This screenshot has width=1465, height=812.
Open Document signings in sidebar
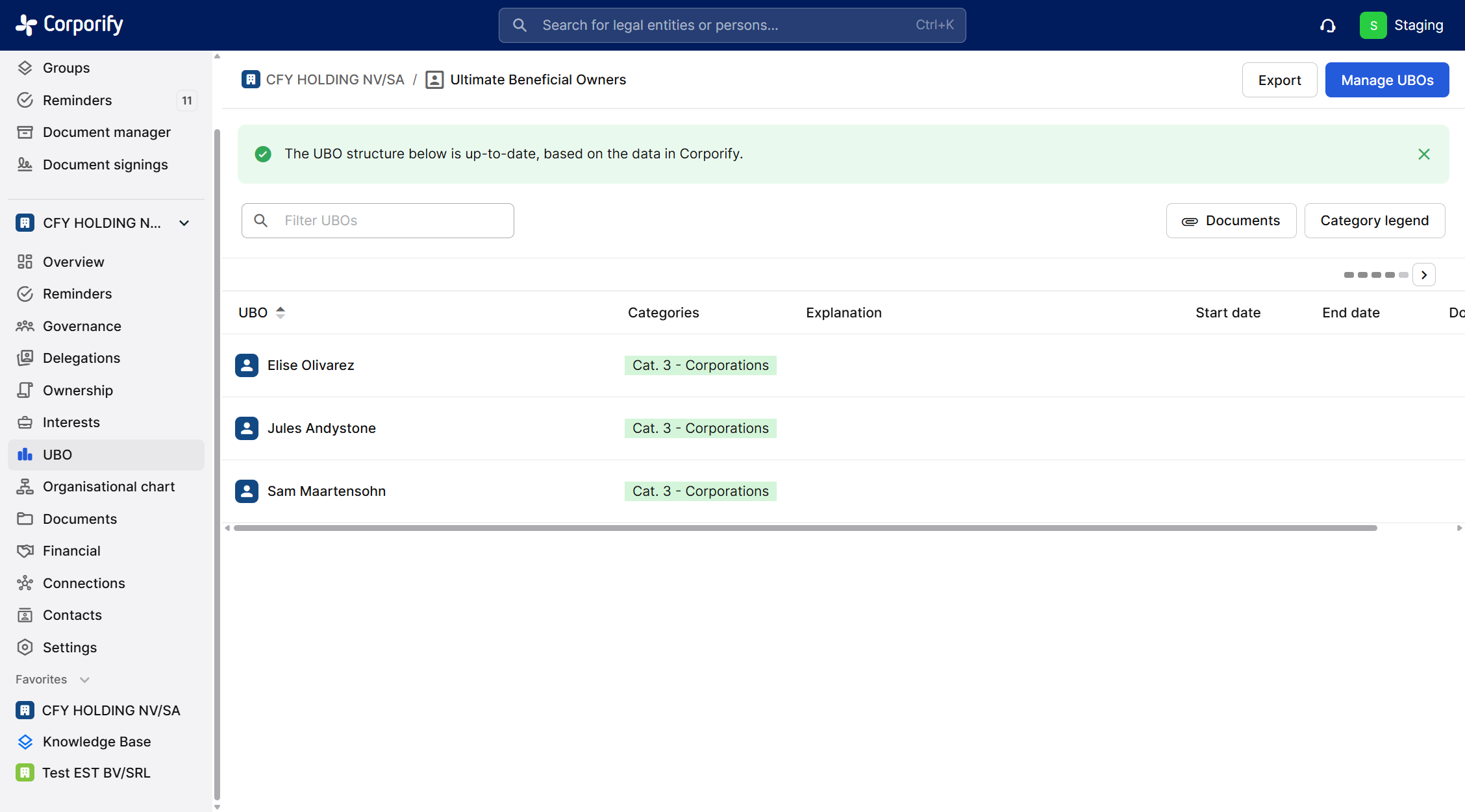tap(105, 165)
